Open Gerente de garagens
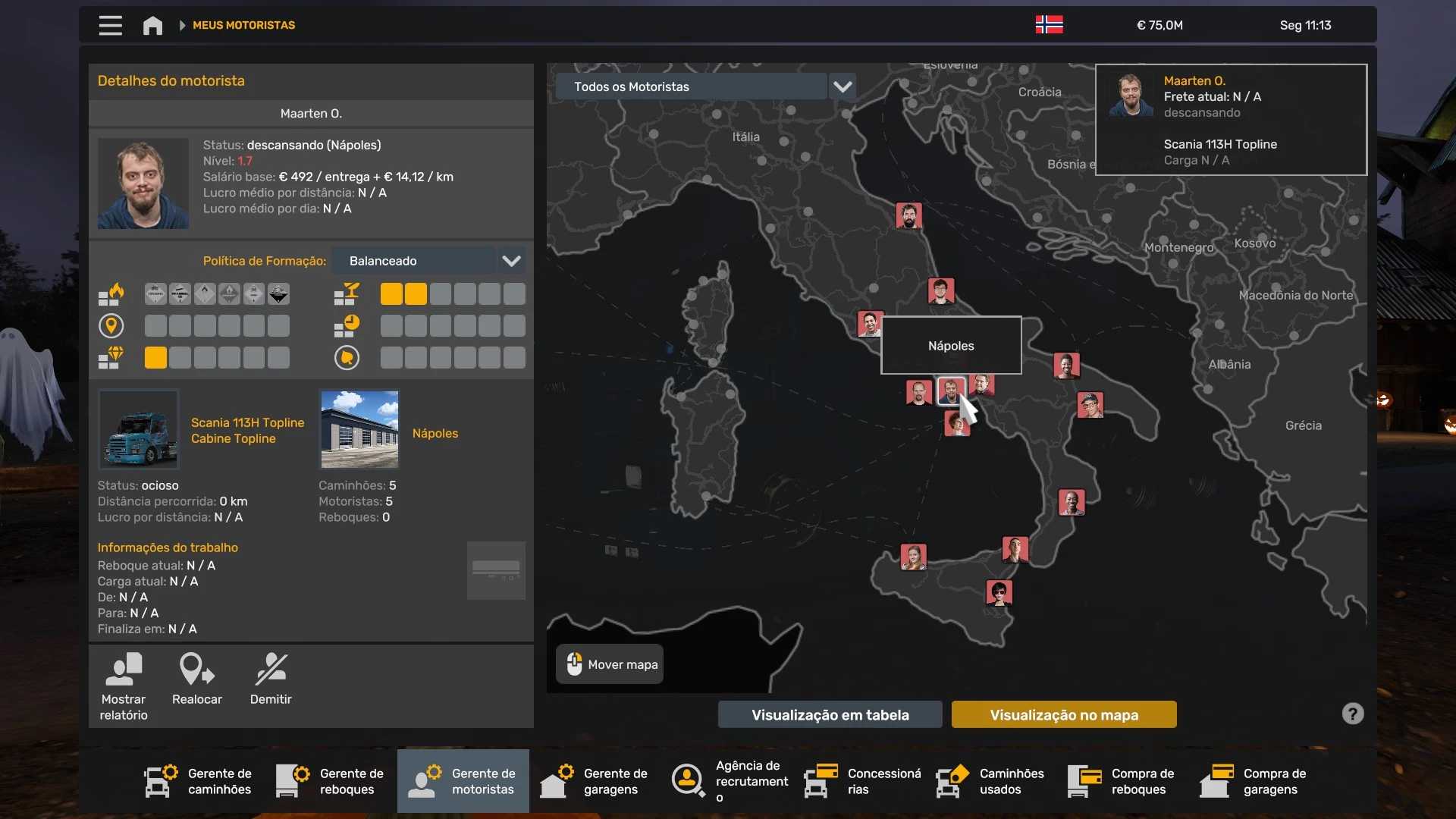 click(595, 781)
